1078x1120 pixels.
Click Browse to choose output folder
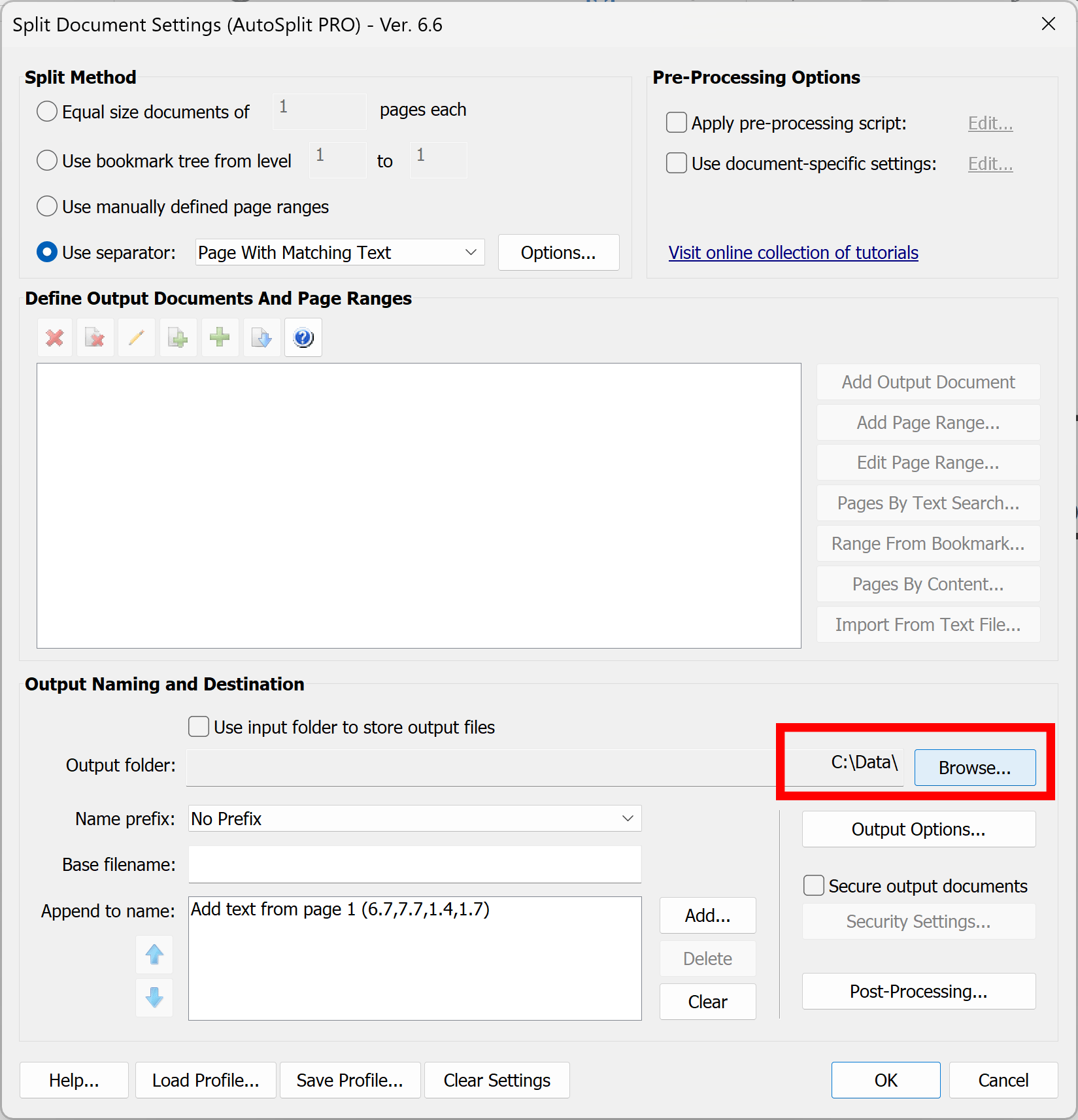point(975,768)
